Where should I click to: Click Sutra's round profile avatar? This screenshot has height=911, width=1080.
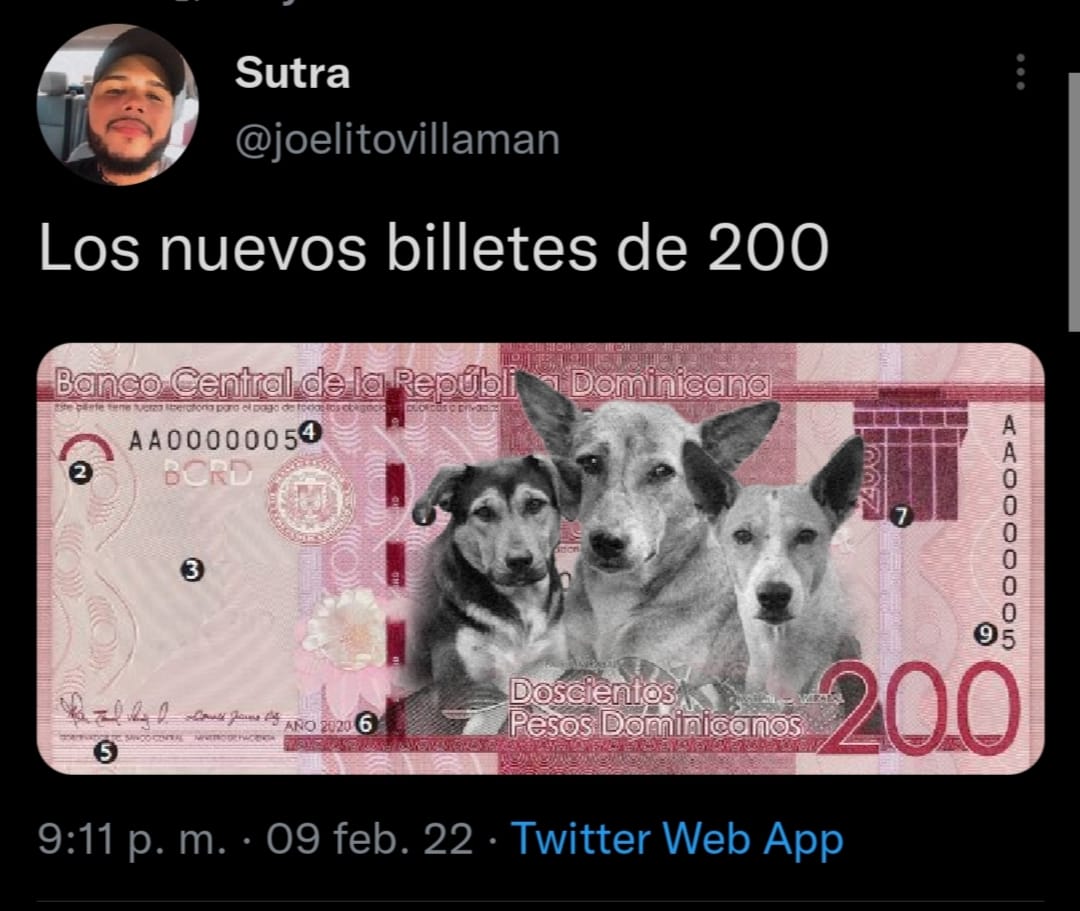118,105
